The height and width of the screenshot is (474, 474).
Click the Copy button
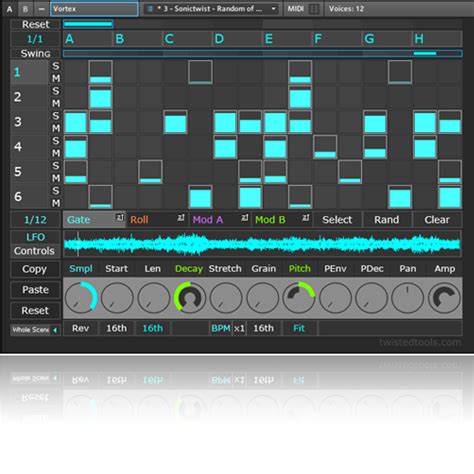click(x=35, y=269)
